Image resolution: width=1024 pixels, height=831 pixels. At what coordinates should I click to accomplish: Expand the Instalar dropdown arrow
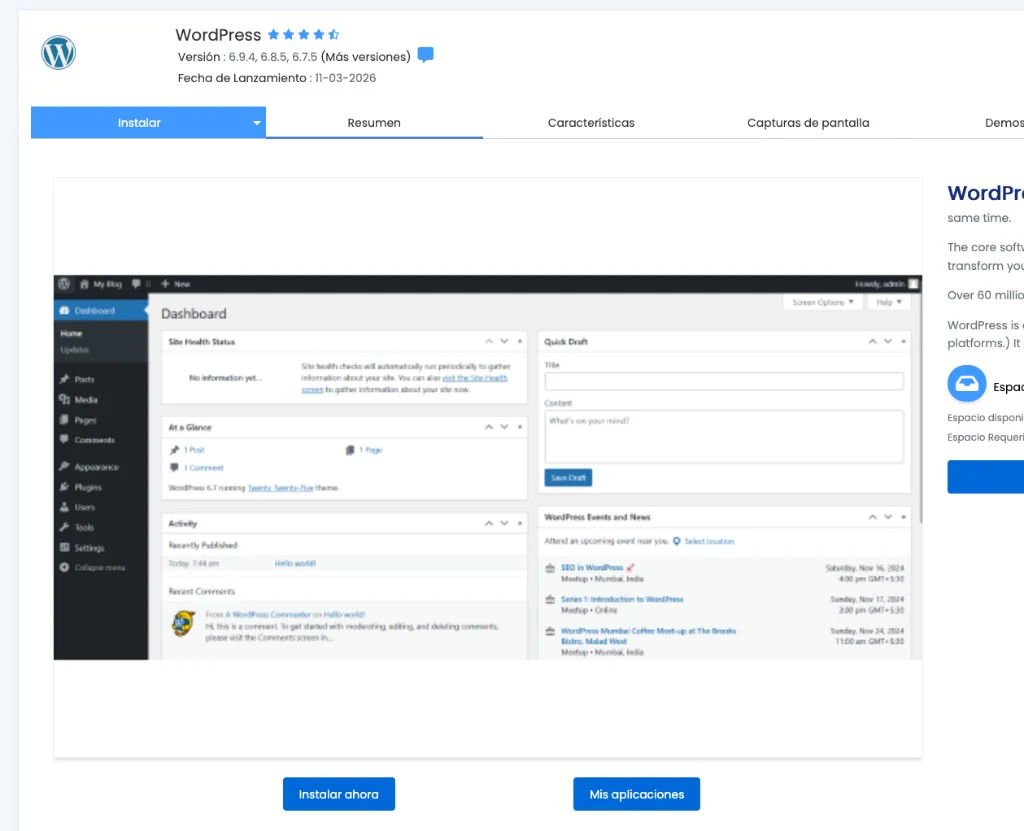pos(257,123)
